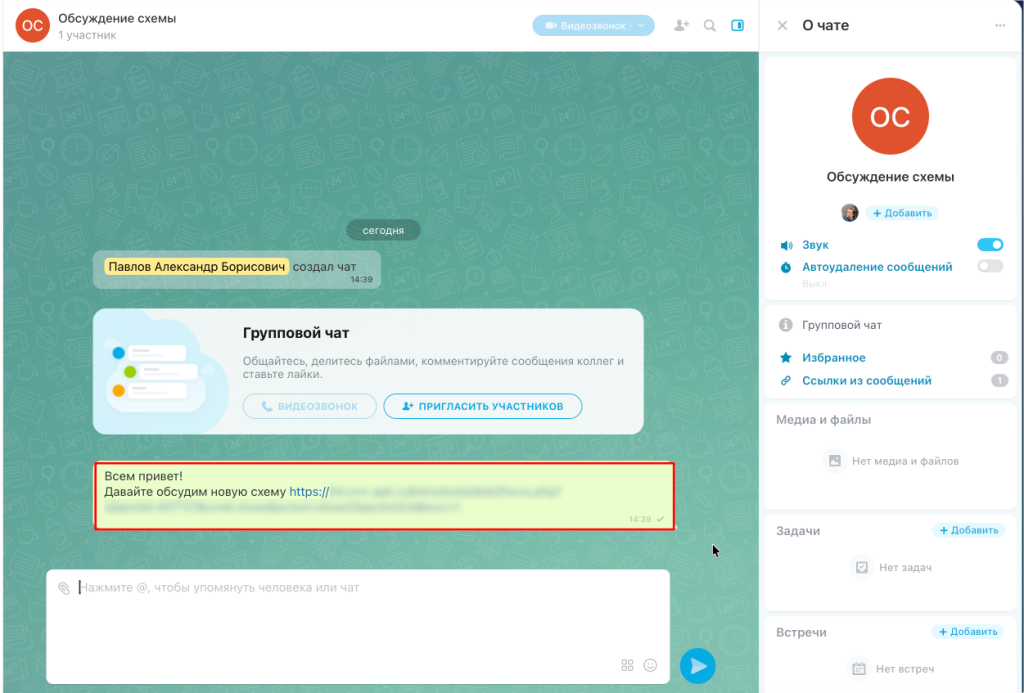Viewport: 1024px width, 693px height.
Task: Toggle the chat info side panel icon
Action: [738, 26]
